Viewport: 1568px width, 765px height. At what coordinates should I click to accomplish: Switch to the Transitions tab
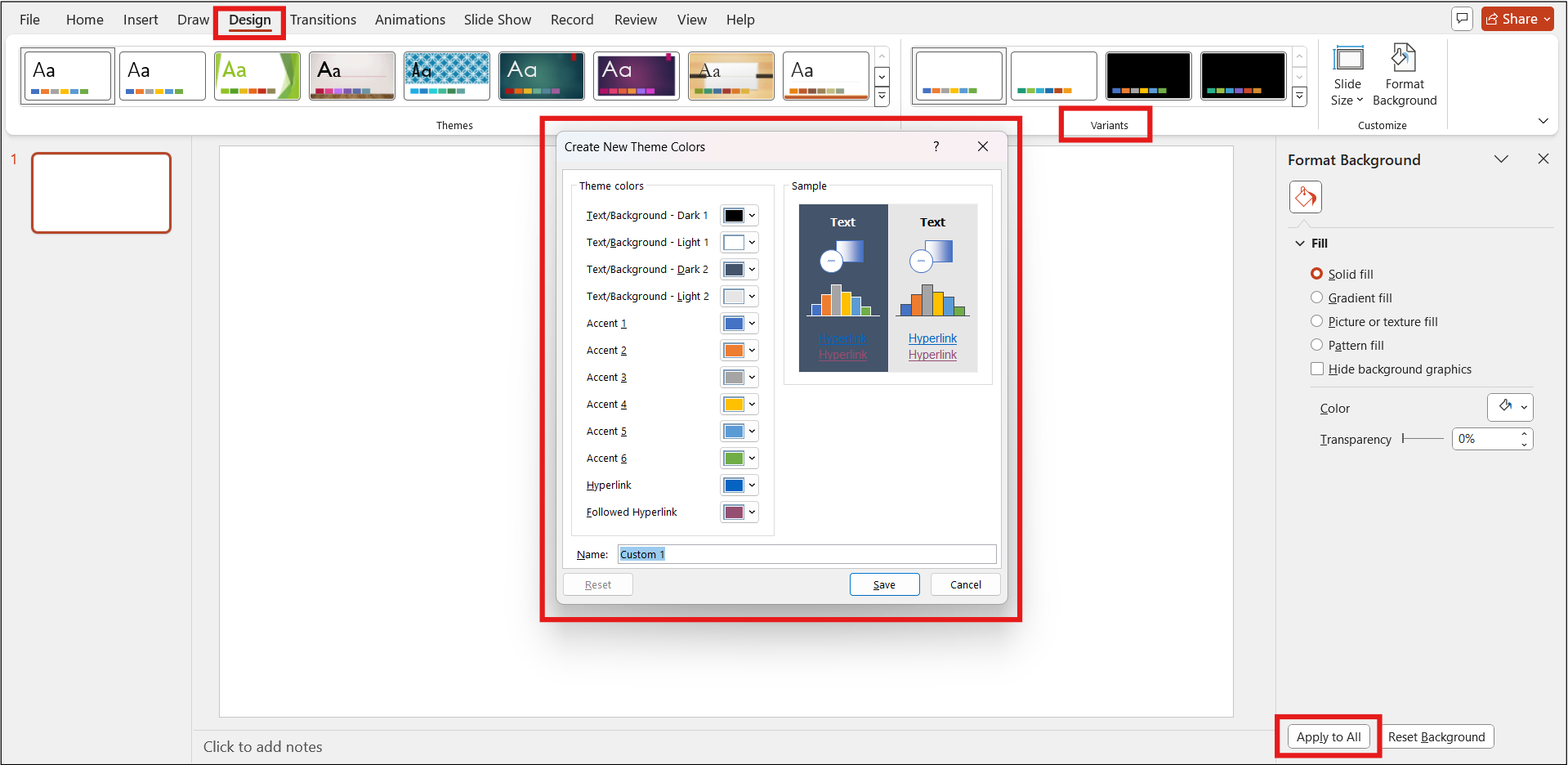pos(323,19)
